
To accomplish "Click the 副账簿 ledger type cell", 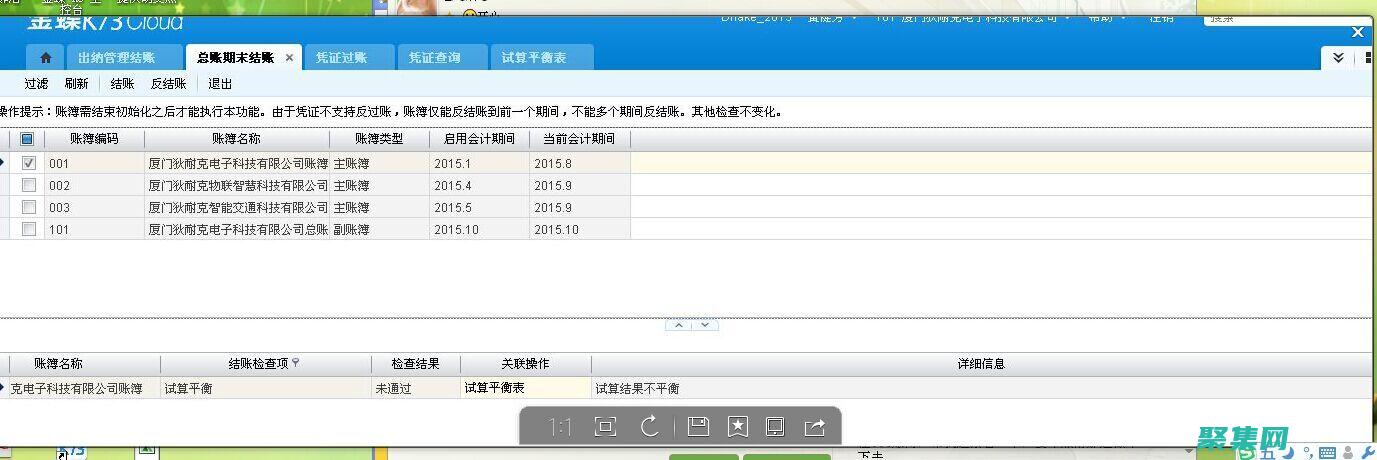I will click(x=380, y=229).
